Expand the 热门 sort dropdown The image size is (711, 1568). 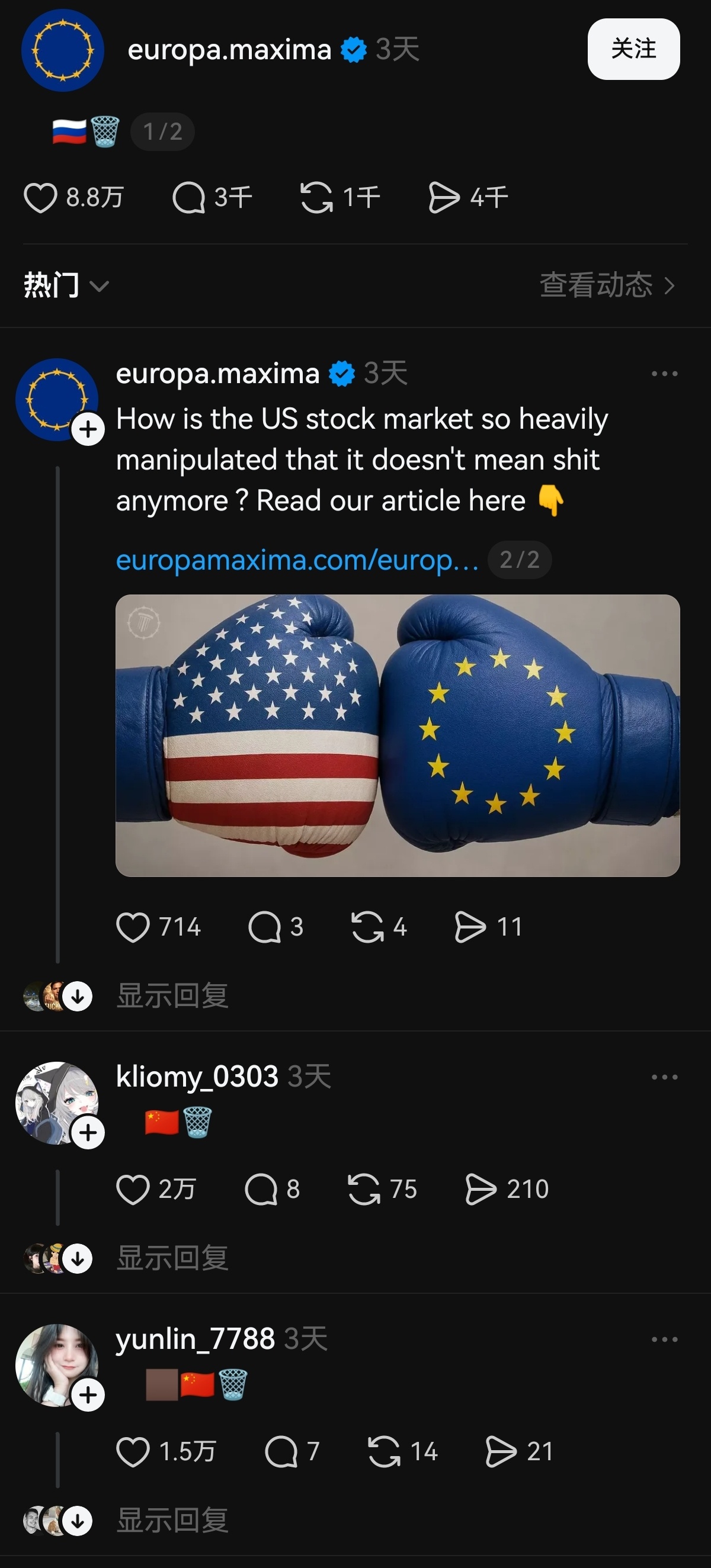pyautogui.click(x=66, y=285)
